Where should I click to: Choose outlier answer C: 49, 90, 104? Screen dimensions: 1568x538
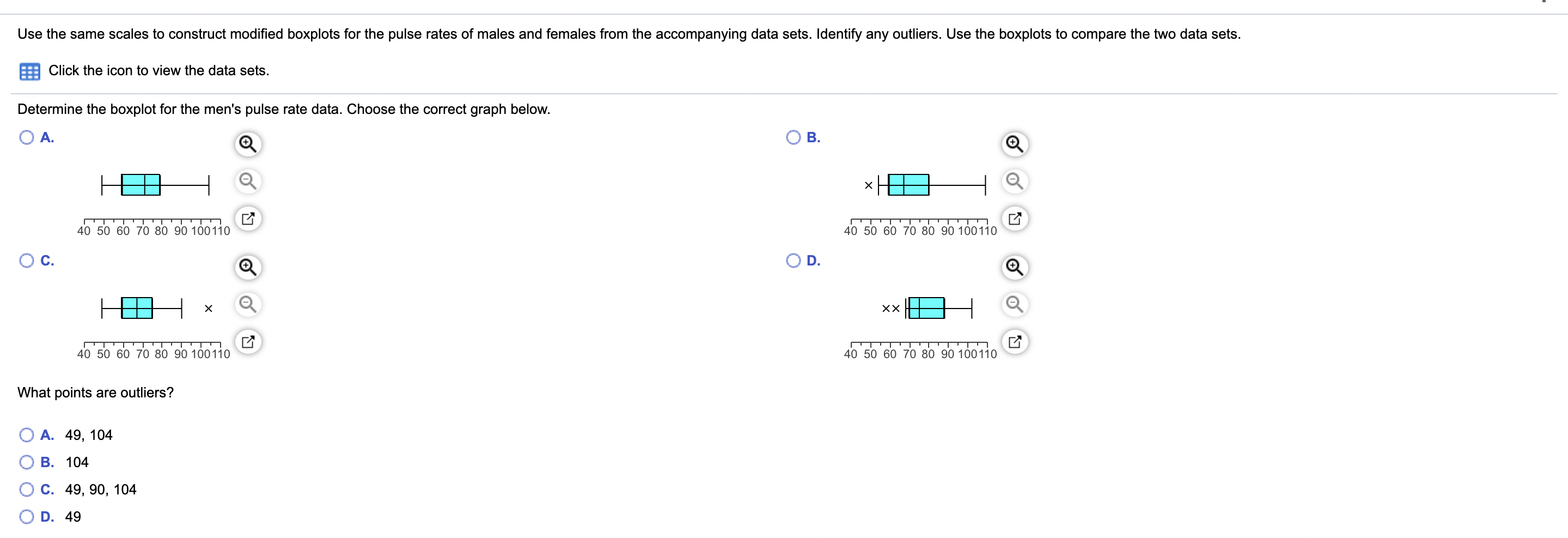click(27, 488)
